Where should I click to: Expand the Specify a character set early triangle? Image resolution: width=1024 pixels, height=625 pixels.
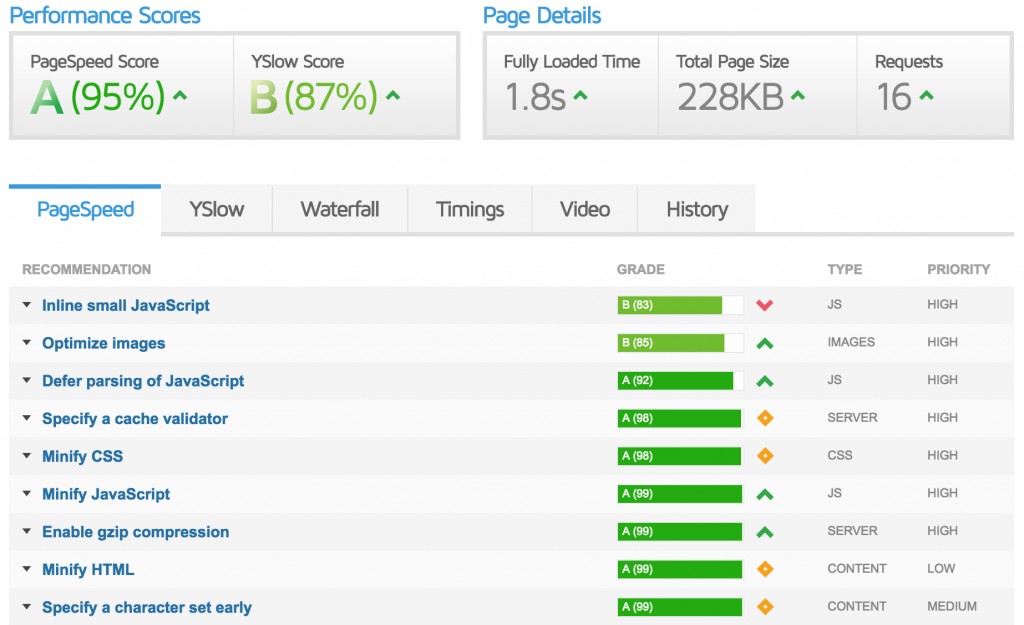tap(27, 607)
